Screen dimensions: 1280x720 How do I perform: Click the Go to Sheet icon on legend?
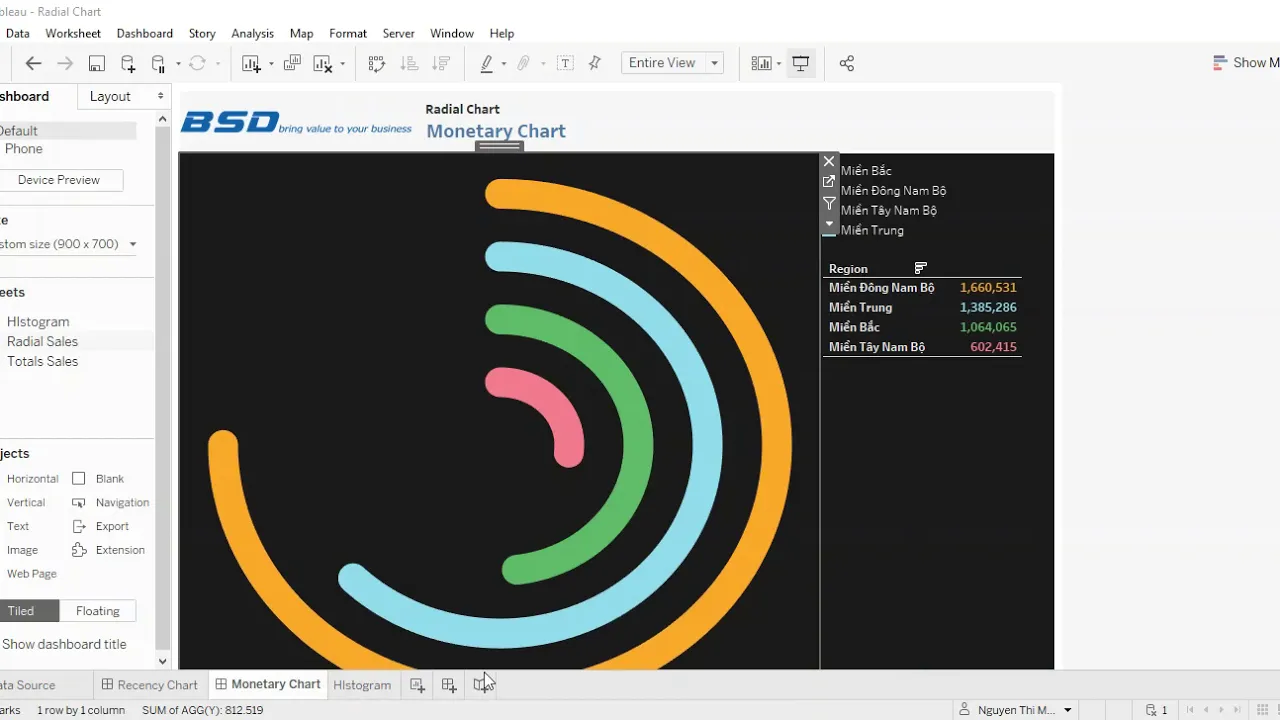[x=829, y=182]
